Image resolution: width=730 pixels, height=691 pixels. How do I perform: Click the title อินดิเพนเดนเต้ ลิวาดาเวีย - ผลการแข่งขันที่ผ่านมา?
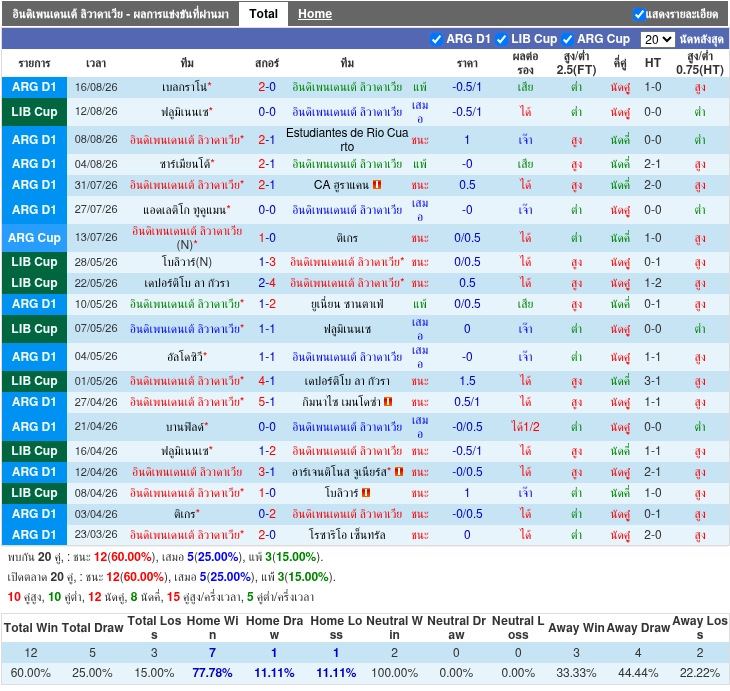point(121,14)
